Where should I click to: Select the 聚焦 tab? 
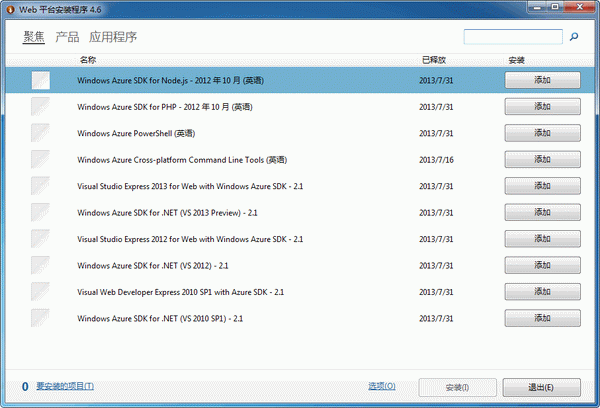pyautogui.click(x=34, y=38)
